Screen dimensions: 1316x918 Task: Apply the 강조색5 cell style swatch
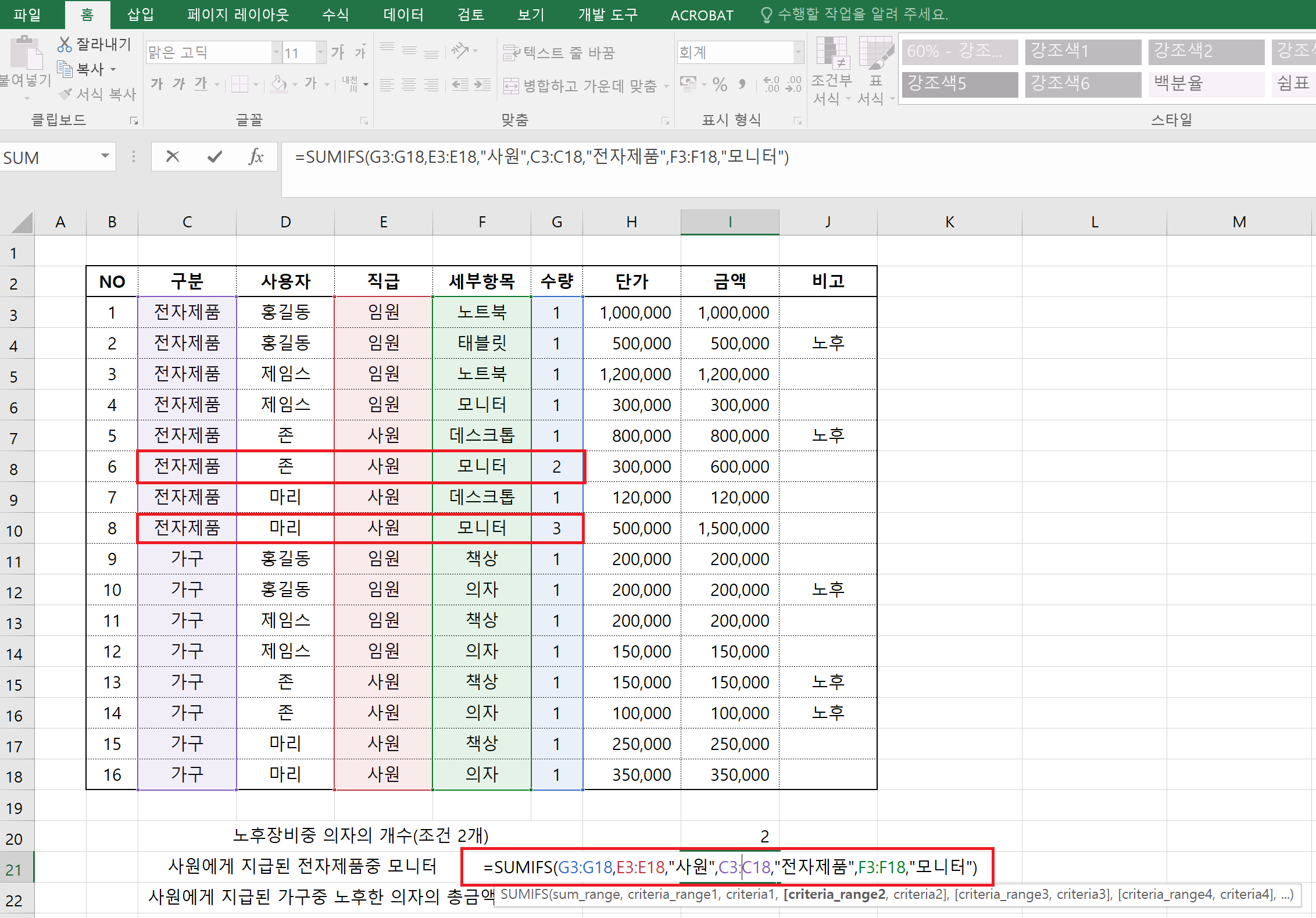click(960, 84)
